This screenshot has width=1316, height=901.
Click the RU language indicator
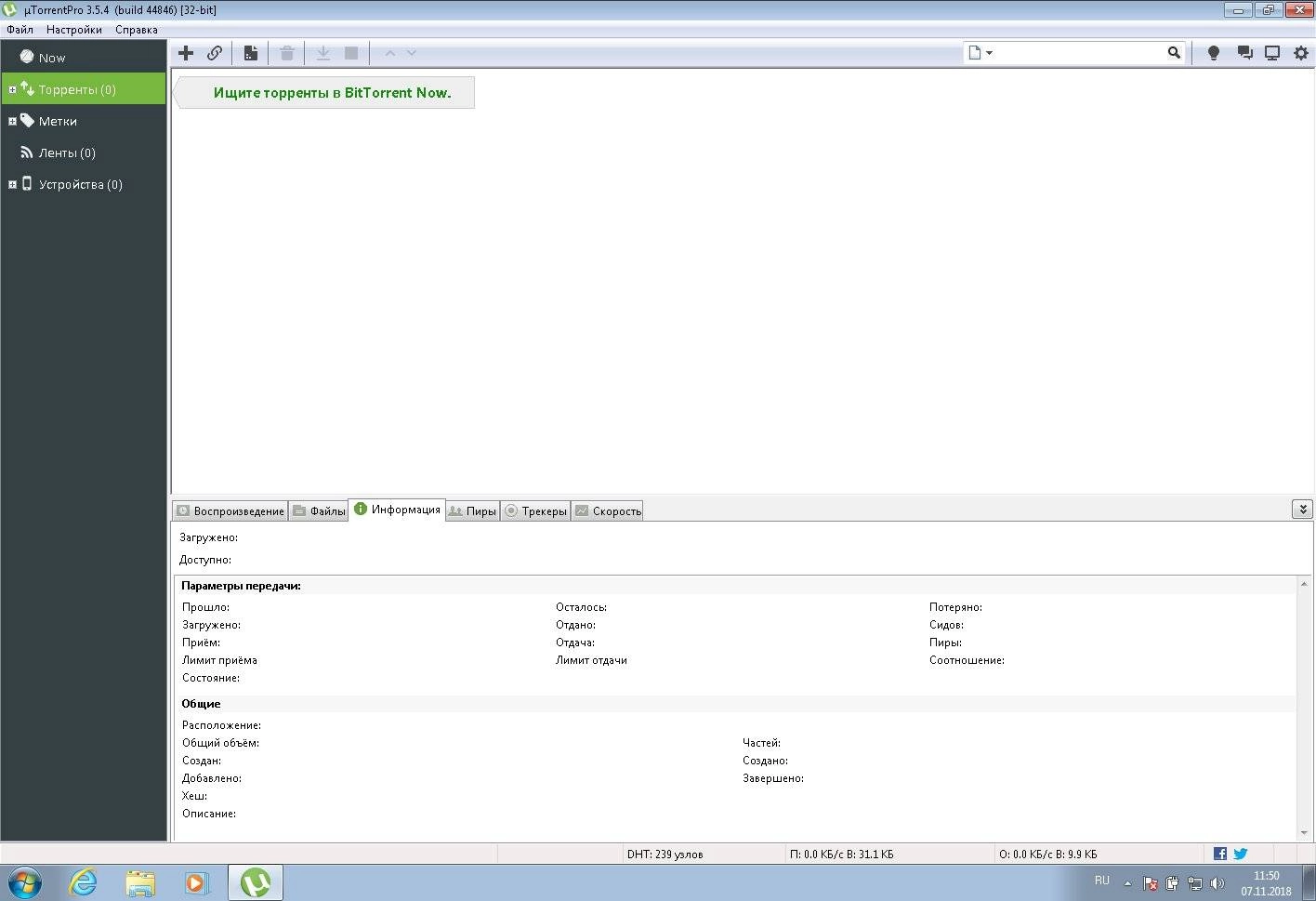(x=1102, y=881)
